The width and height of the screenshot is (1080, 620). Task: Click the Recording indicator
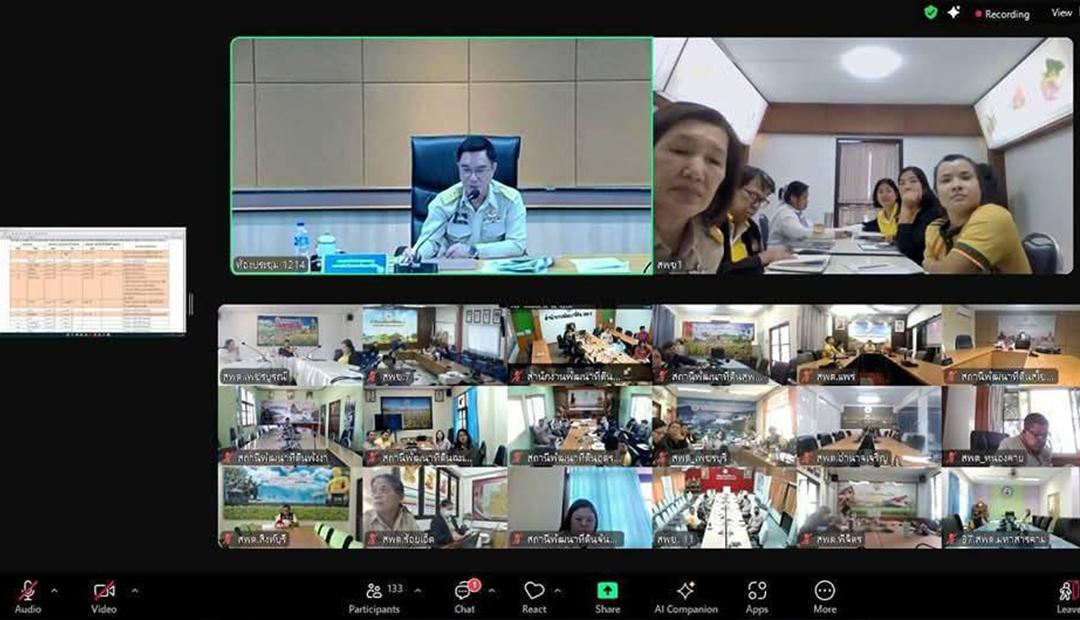[1002, 14]
